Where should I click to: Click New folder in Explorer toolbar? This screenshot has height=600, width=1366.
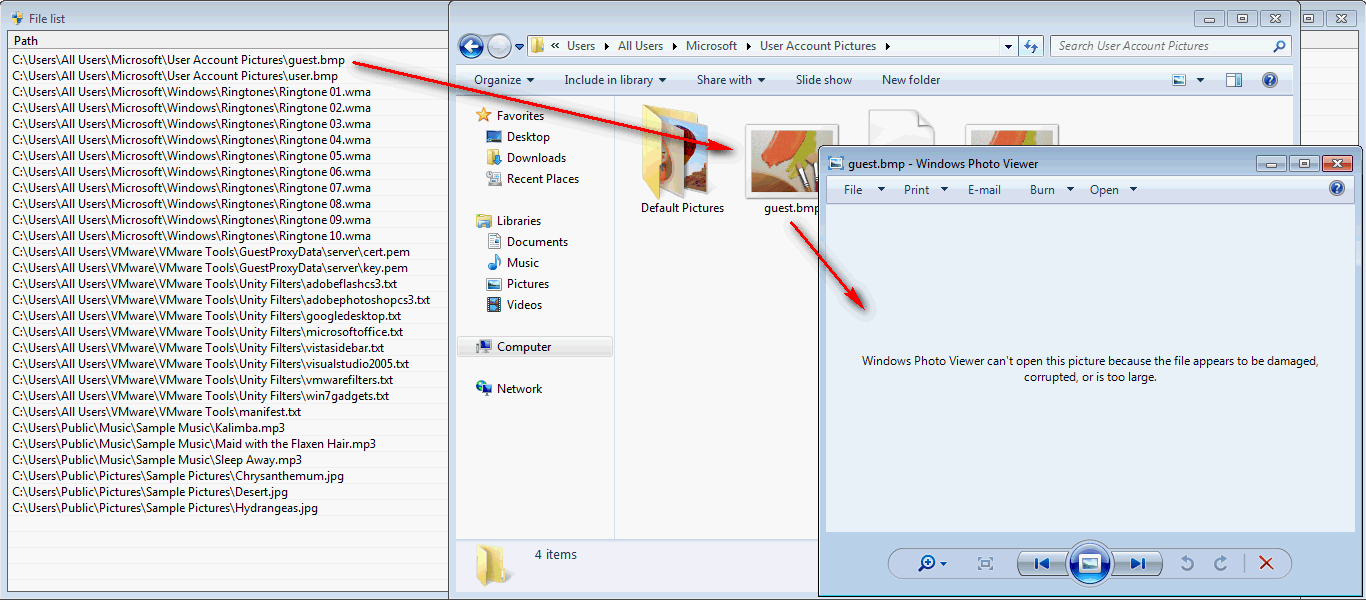(911, 80)
